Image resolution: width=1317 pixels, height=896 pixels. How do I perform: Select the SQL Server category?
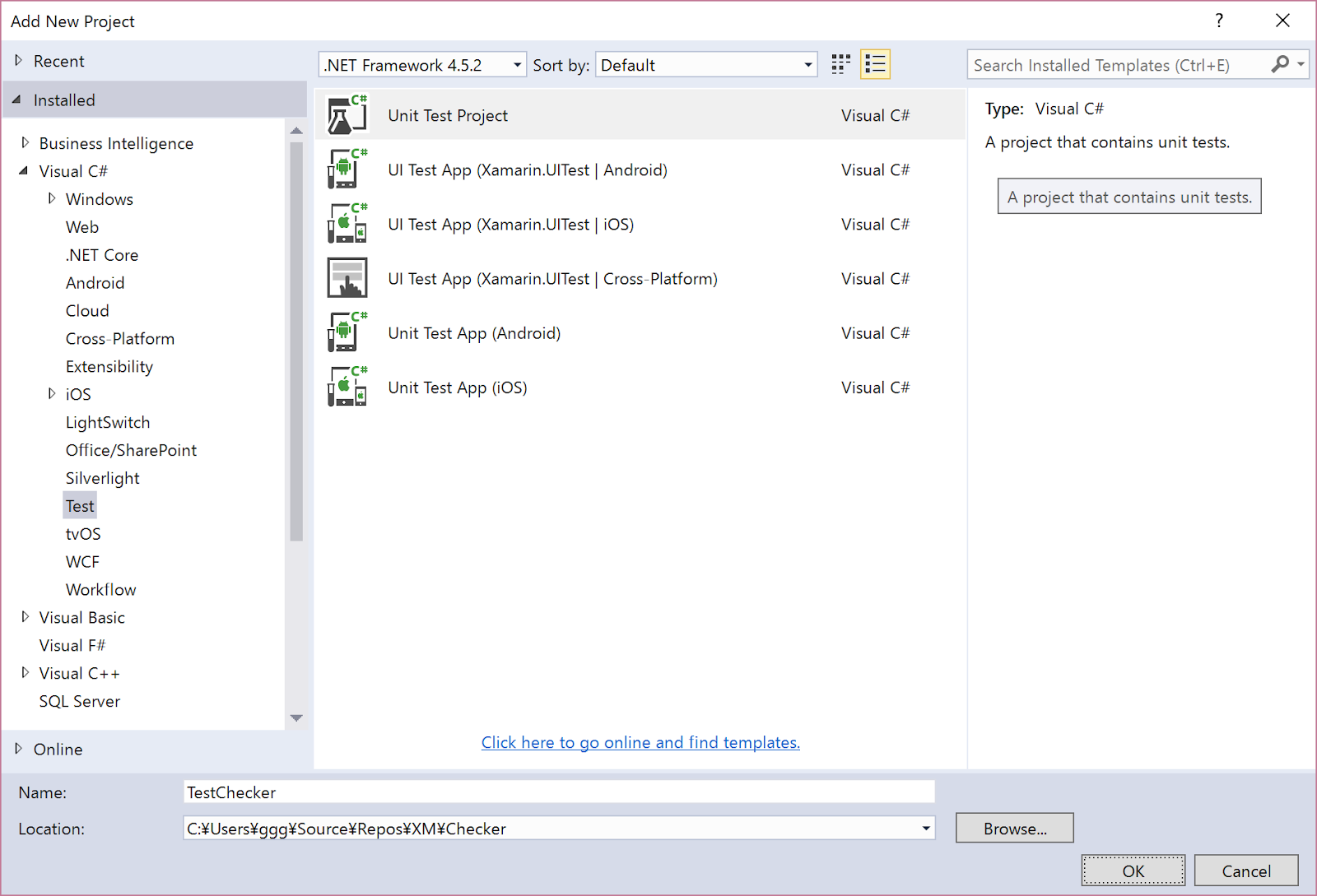(80, 702)
